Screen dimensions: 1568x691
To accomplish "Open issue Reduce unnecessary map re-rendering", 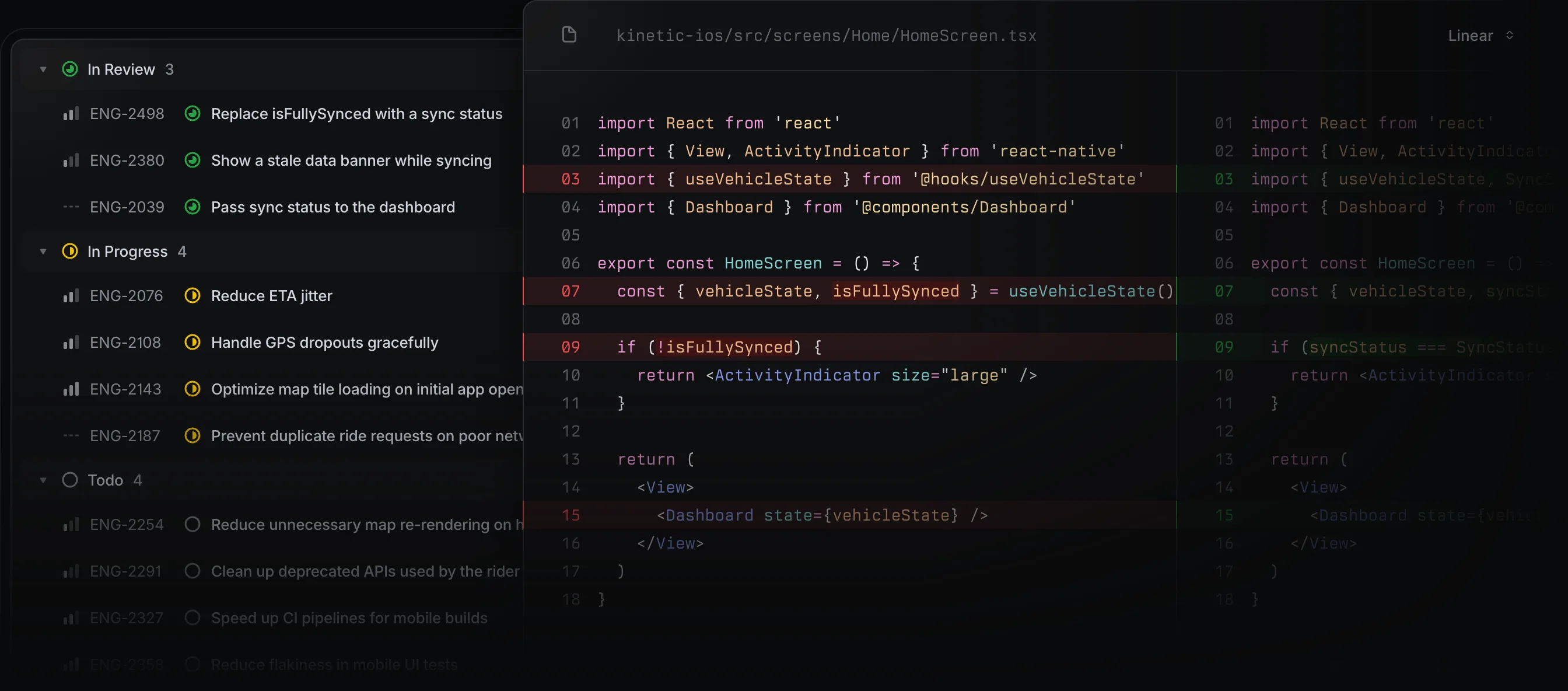I will click(366, 525).
